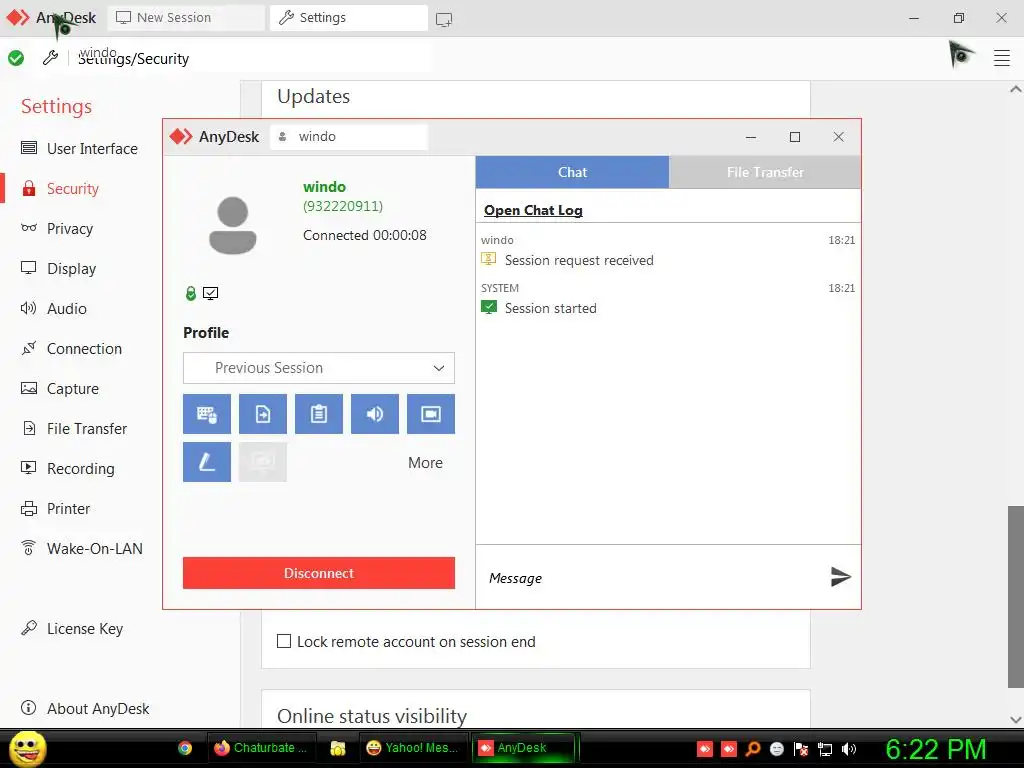Launch Chrome from the taskbar
1024x768 pixels.
click(185, 748)
